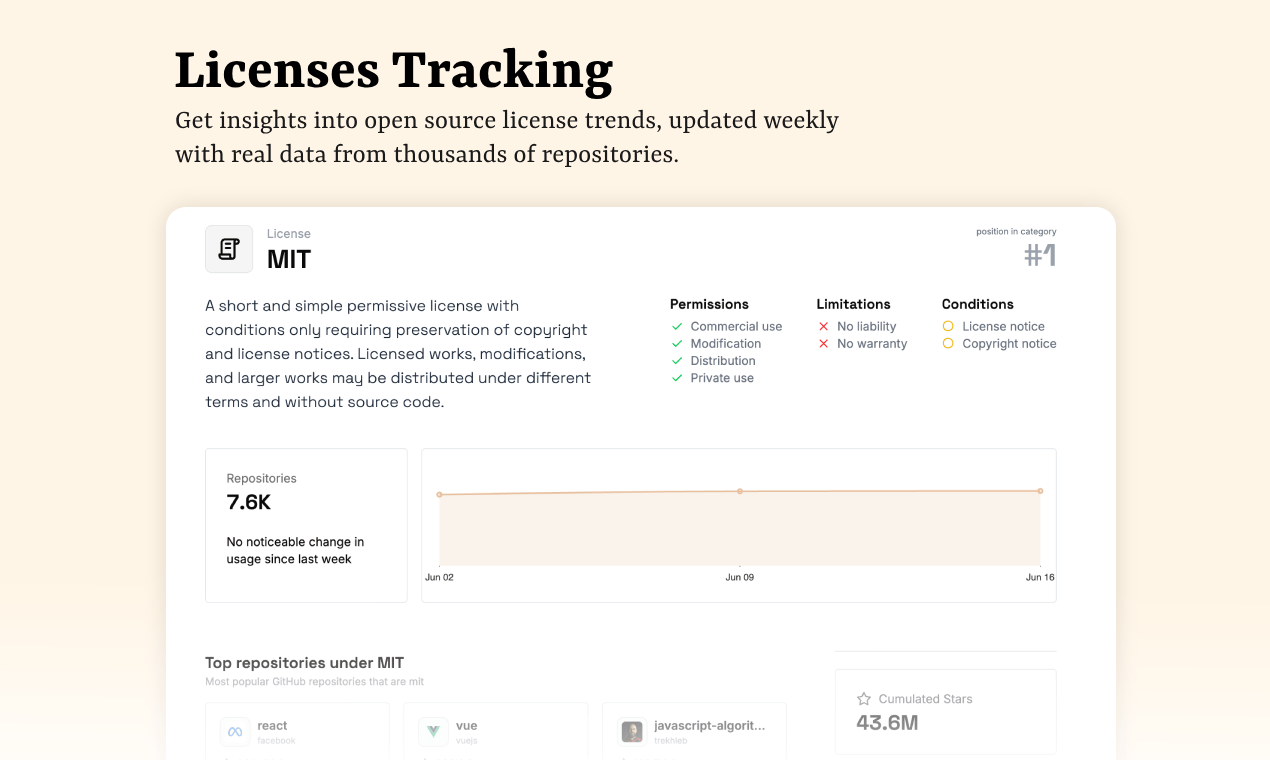Select the Jun 09 chart data point

pyautogui.click(x=740, y=491)
